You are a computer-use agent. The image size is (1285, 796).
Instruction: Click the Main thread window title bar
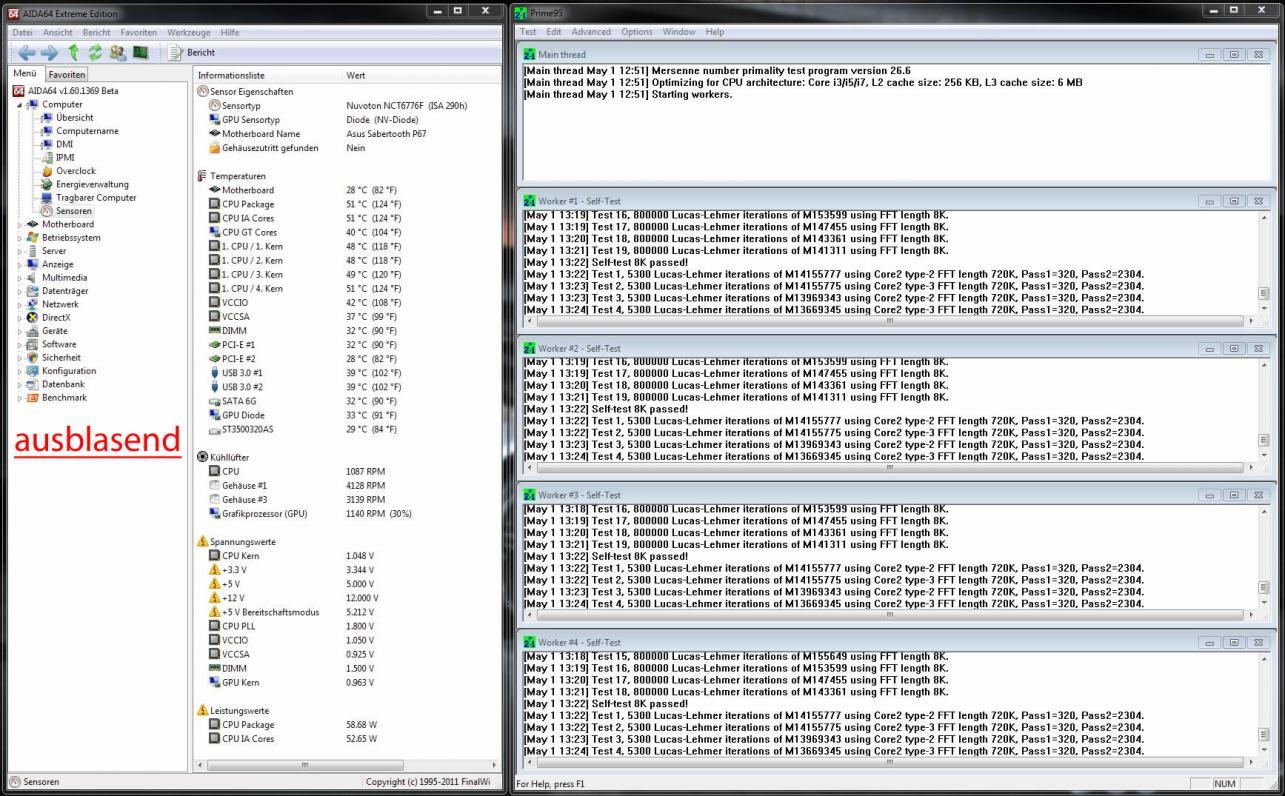point(895,54)
